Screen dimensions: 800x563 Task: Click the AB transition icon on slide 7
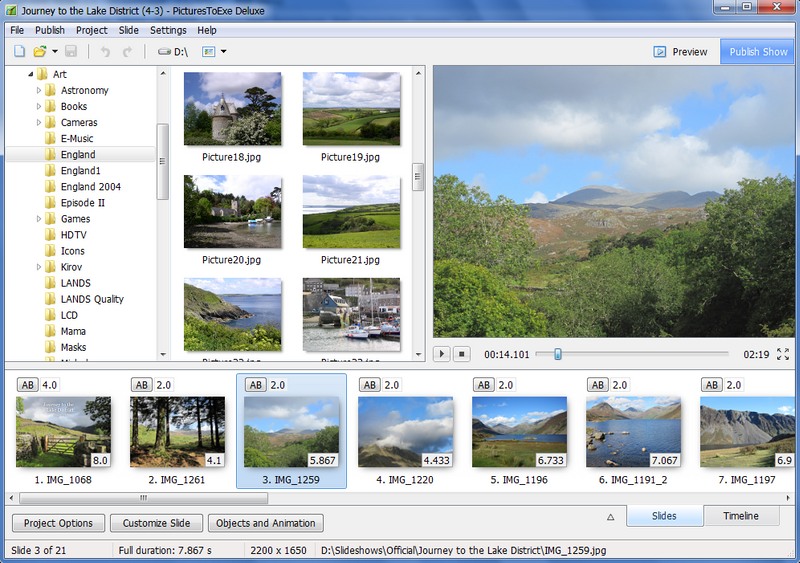tap(712, 385)
